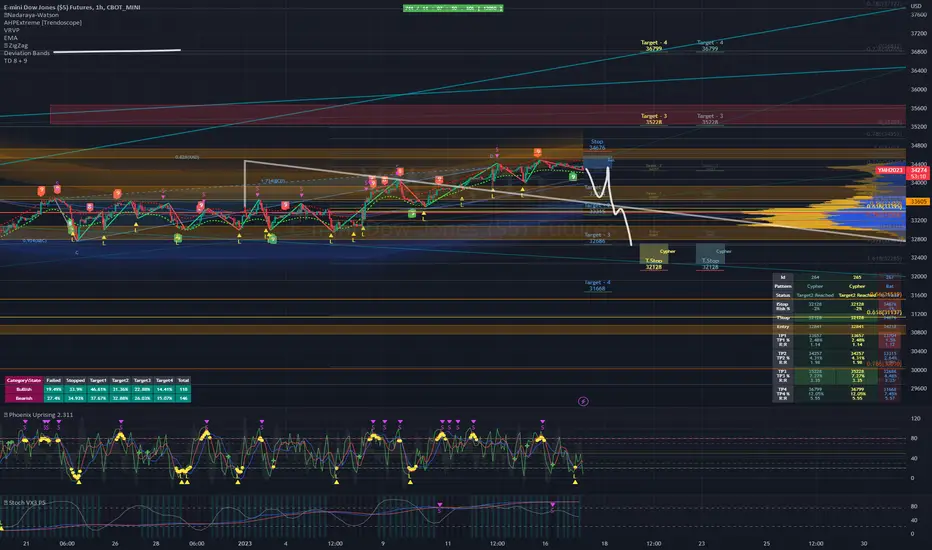Click the 21 date on time axis
This screenshot has width=932, height=550.
coord(26,543)
